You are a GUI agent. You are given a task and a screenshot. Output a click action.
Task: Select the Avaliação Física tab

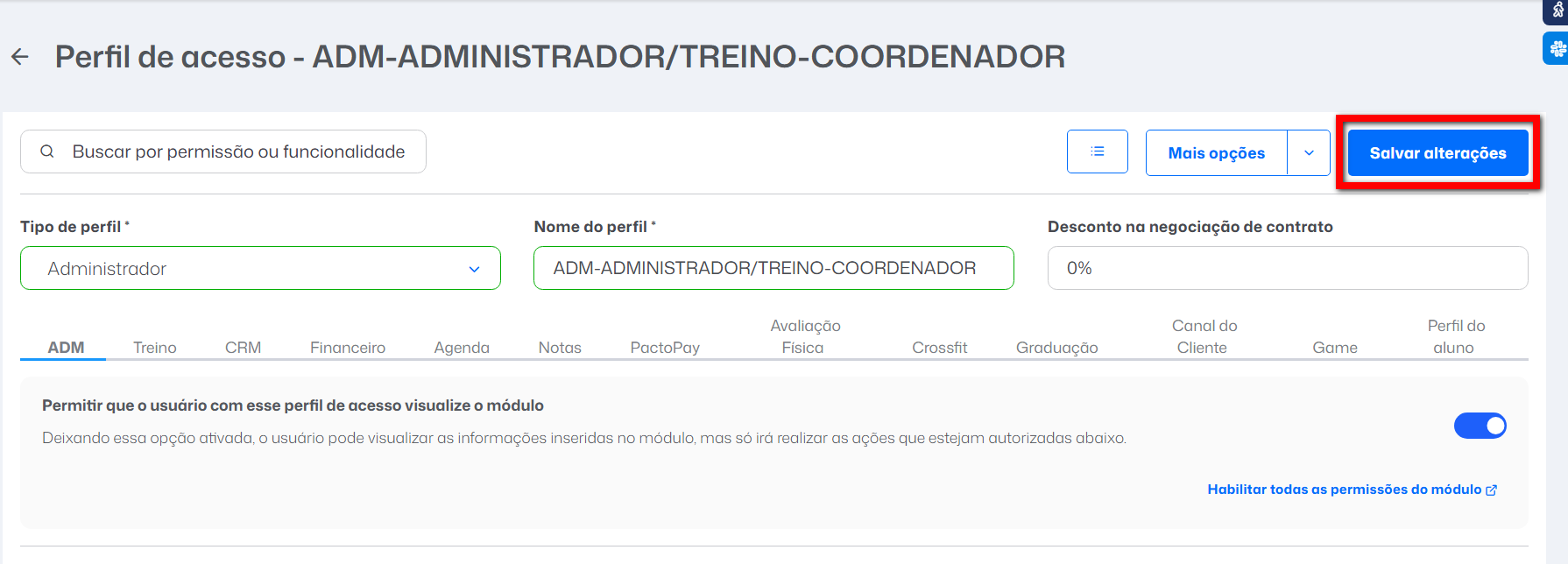(x=805, y=336)
